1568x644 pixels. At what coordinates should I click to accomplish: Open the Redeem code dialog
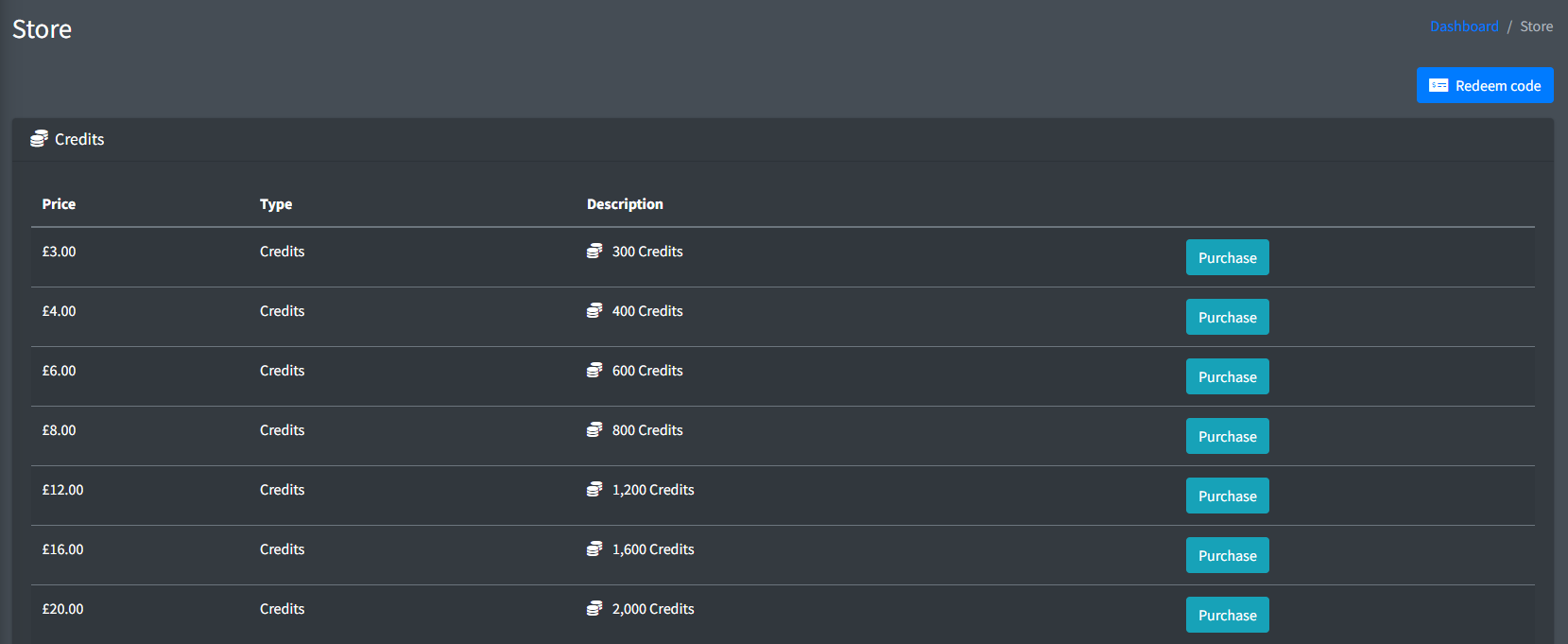1484,85
